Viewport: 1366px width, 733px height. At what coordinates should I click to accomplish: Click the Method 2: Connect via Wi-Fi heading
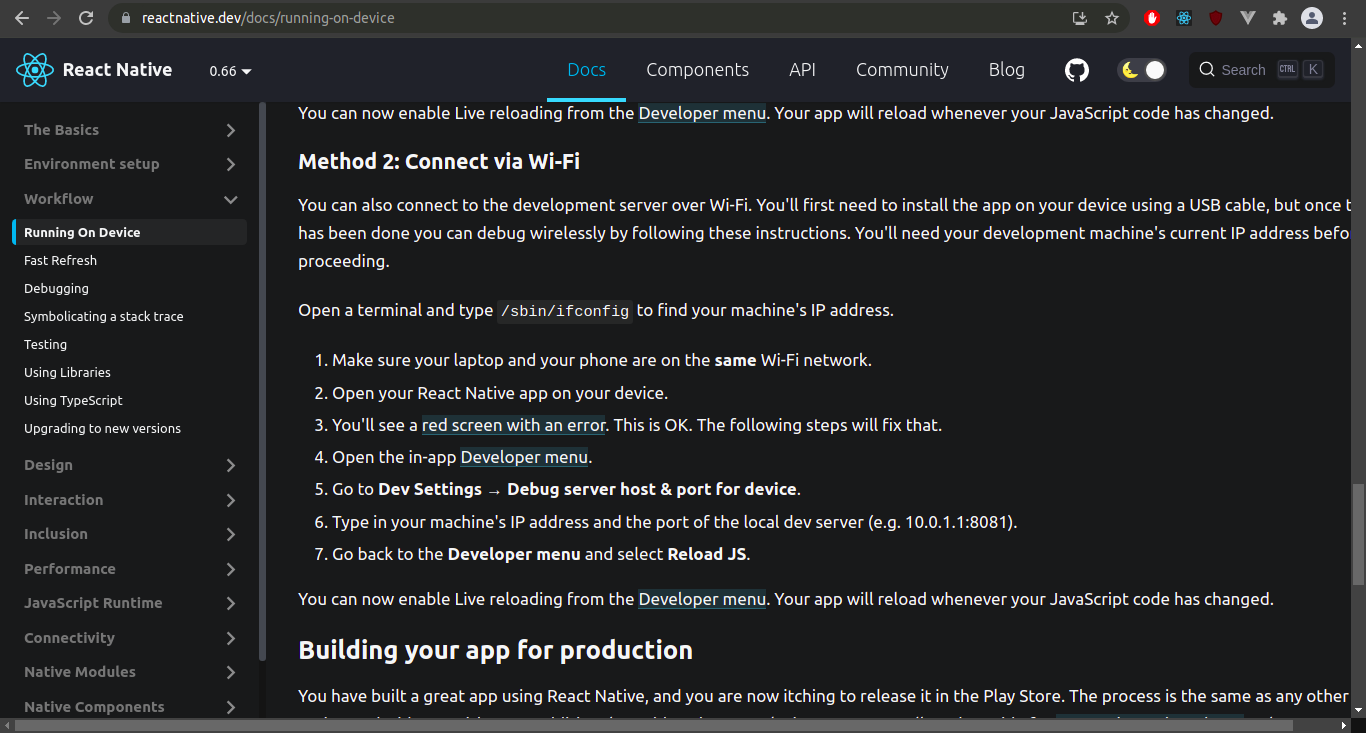[x=439, y=162]
